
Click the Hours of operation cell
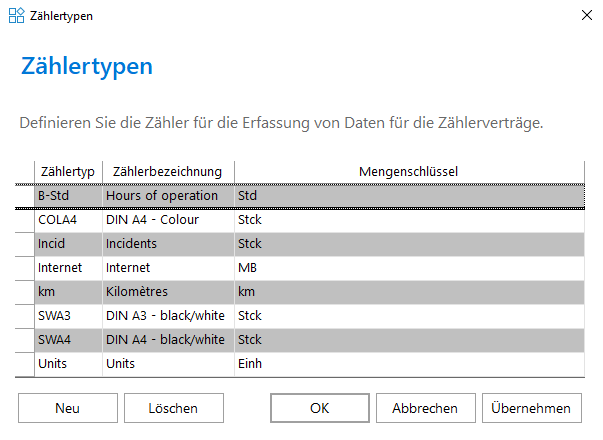[x=168, y=196]
